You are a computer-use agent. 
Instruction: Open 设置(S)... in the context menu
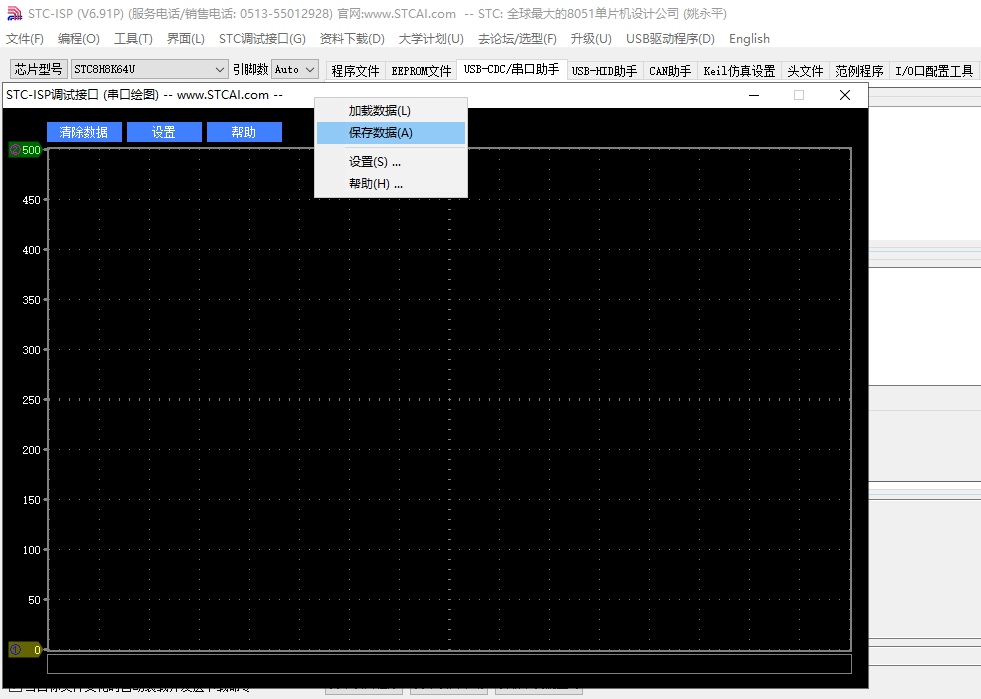click(374, 162)
